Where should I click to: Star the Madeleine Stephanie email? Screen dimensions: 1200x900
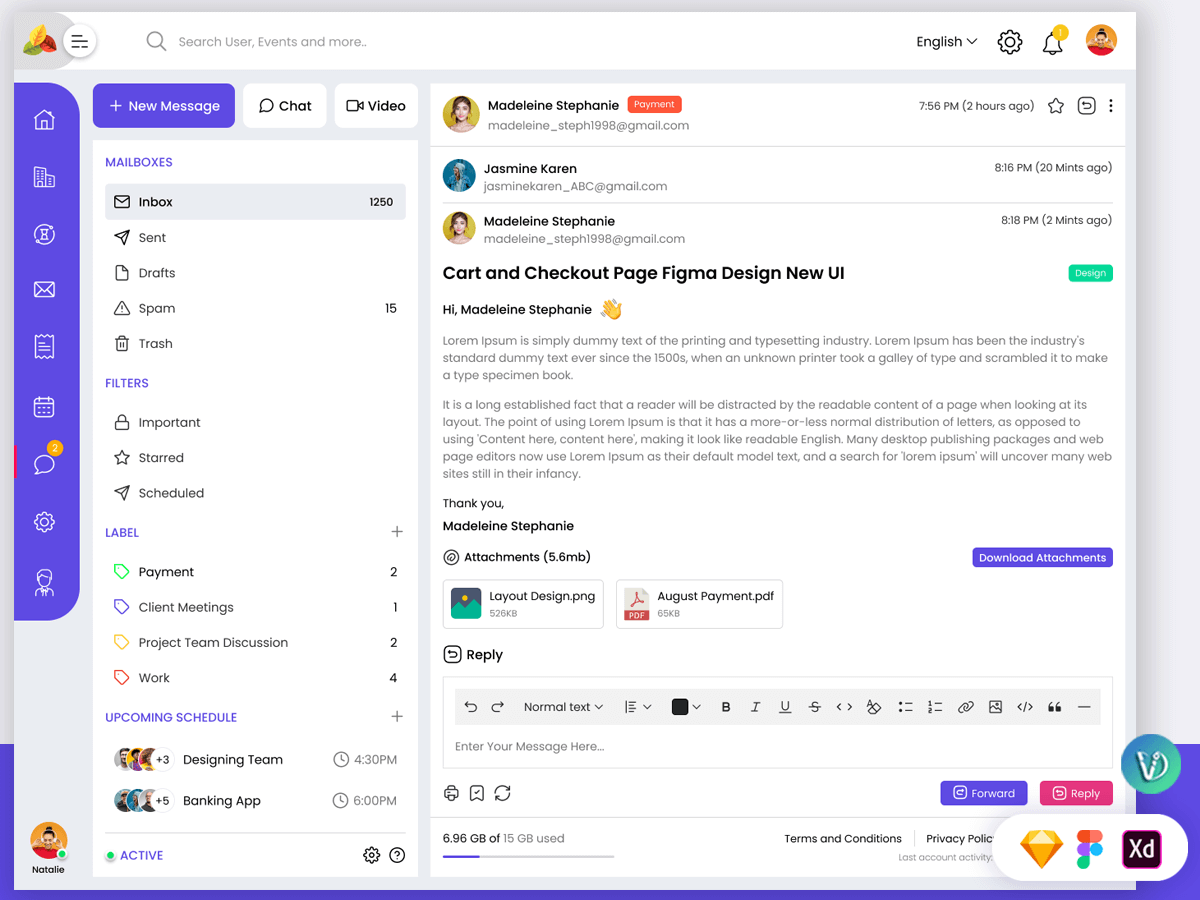(x=1056, y=106)
